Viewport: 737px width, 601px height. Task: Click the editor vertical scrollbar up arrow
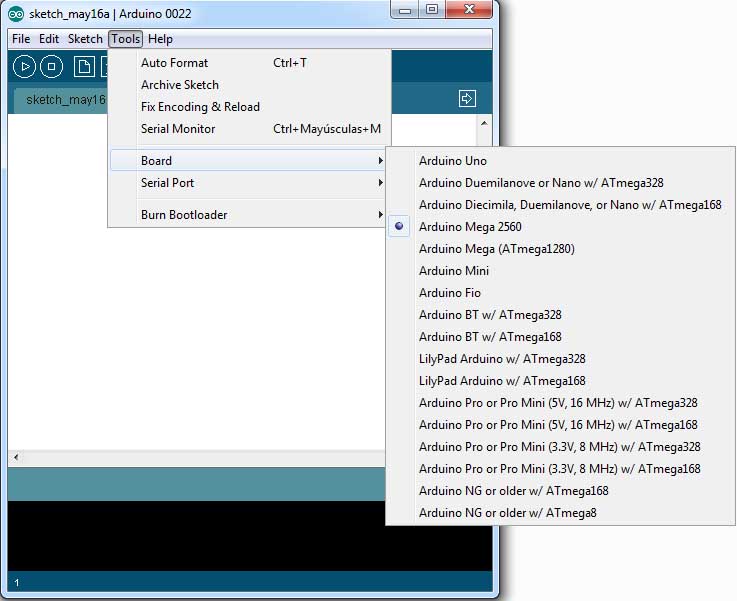tap(484, 123)
